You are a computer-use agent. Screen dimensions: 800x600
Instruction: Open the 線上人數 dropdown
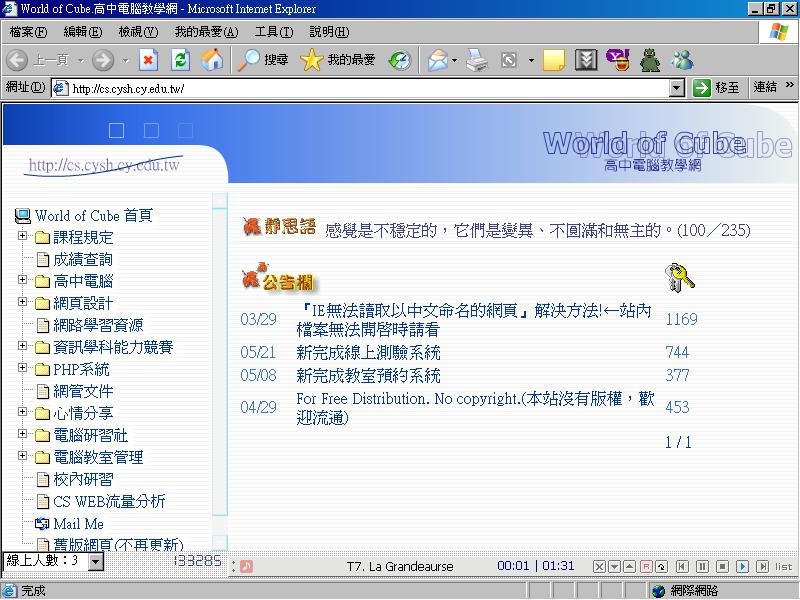[x=95, y=562]
